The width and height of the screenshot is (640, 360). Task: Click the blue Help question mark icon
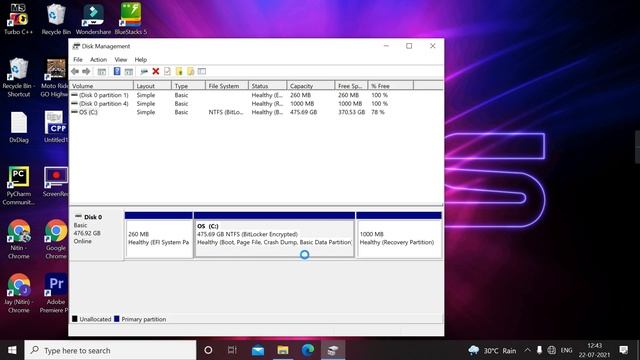117,71
